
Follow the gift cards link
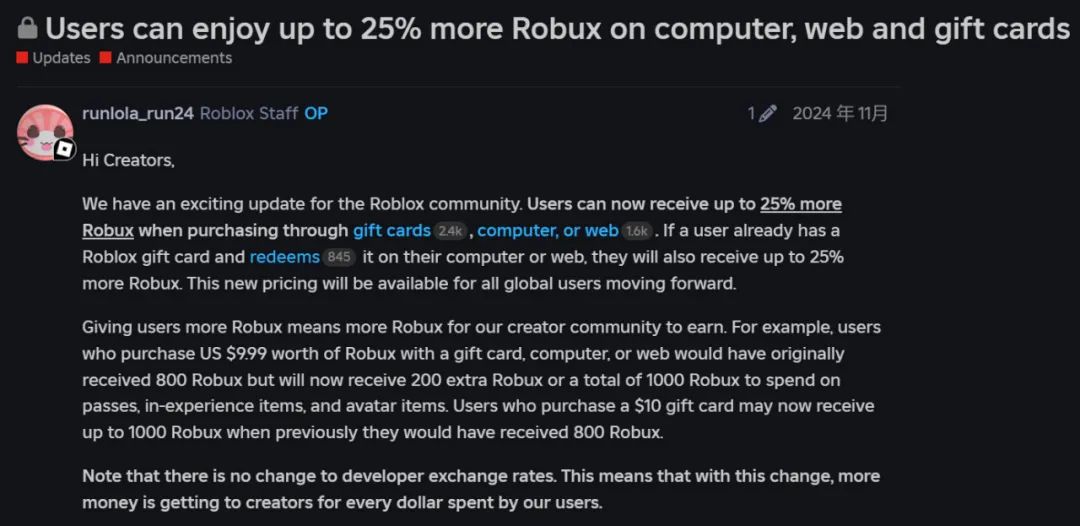point(392,231)
